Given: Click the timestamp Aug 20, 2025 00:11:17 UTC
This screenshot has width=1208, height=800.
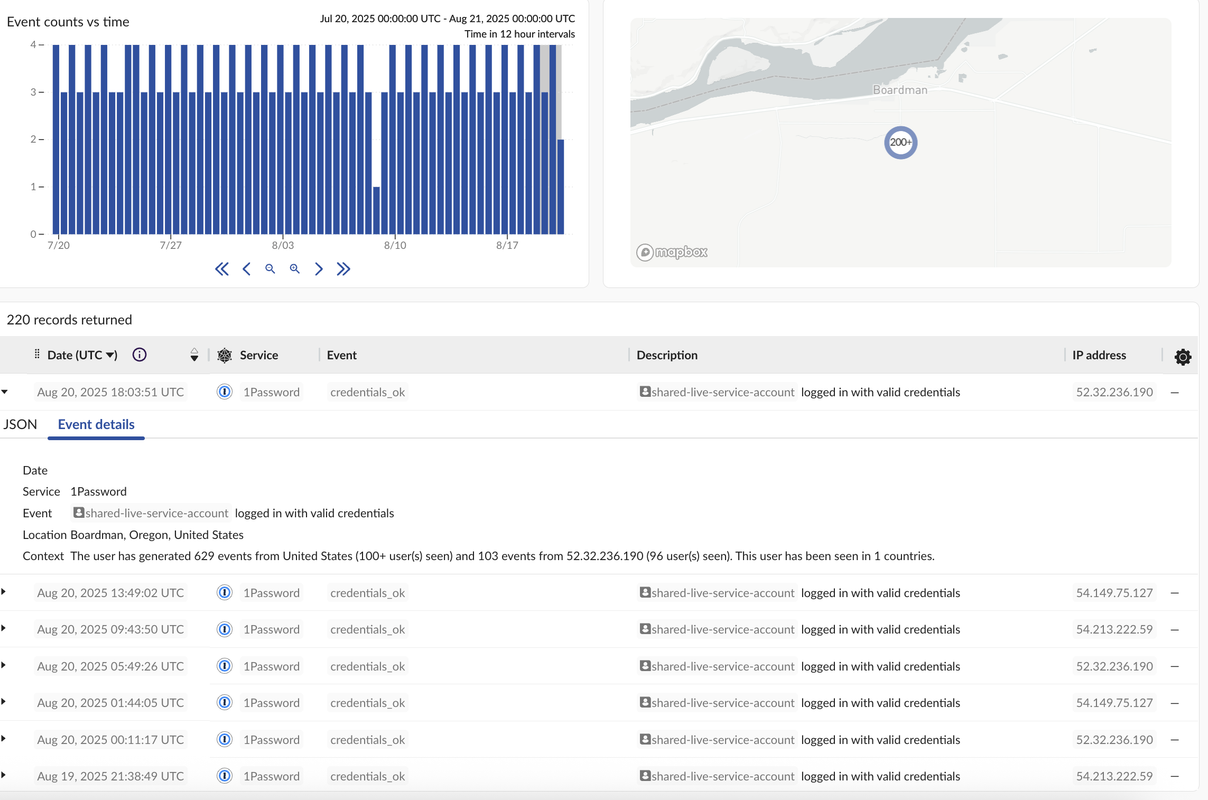Looking at the screenshot, I should coord(110,740).
